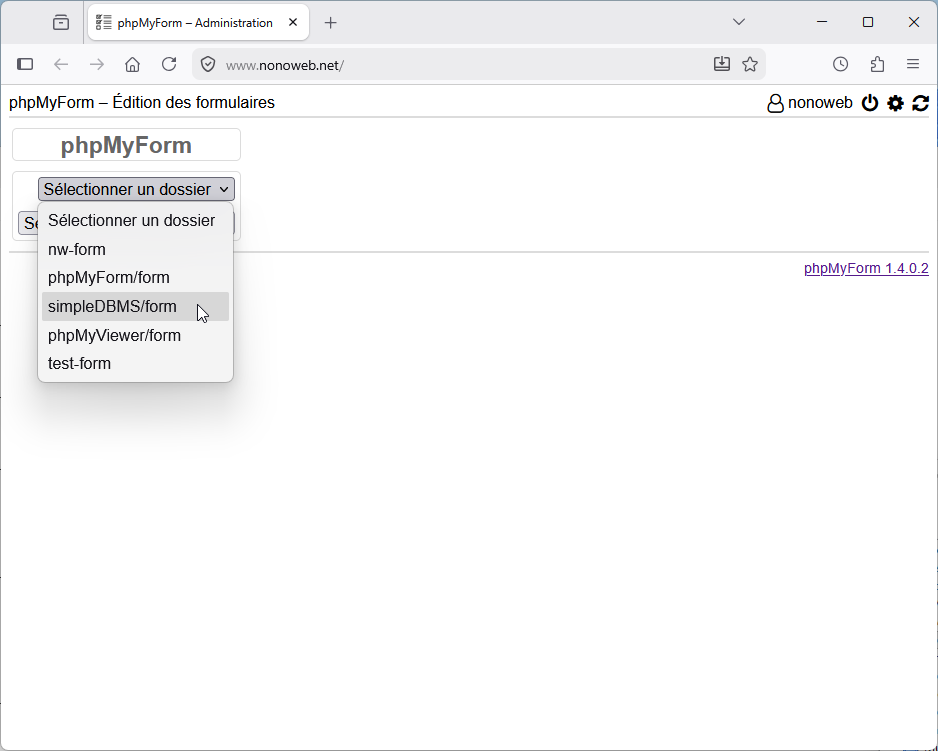Click the nonoweb user account icon
The image size is (938, 751).
click(x=775, y=103)
